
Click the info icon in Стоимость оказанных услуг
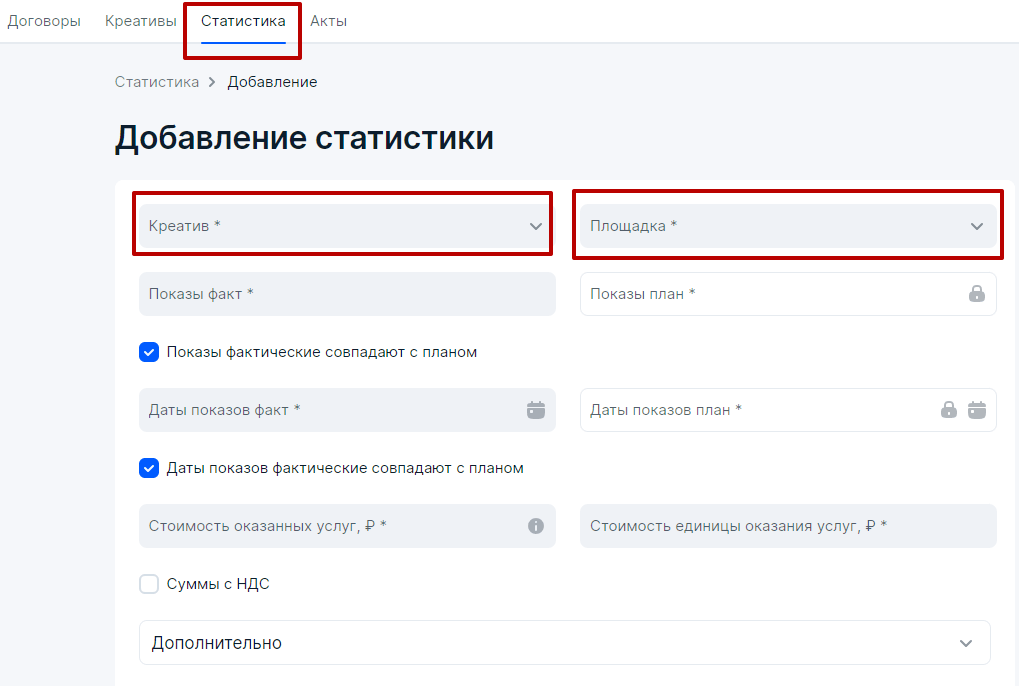click(x=535, y=526)
